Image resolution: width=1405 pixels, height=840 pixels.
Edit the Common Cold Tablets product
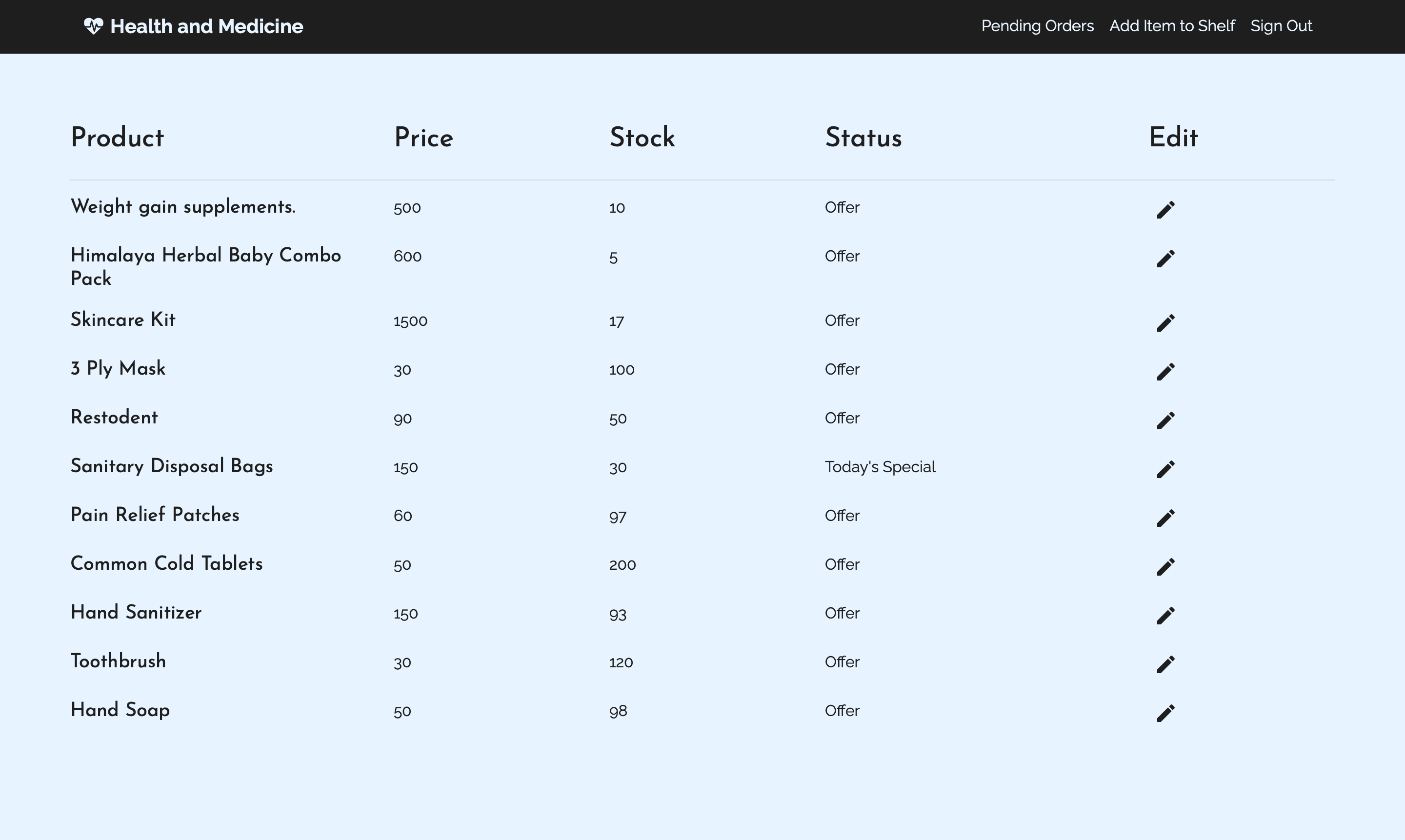[1165, 567]
